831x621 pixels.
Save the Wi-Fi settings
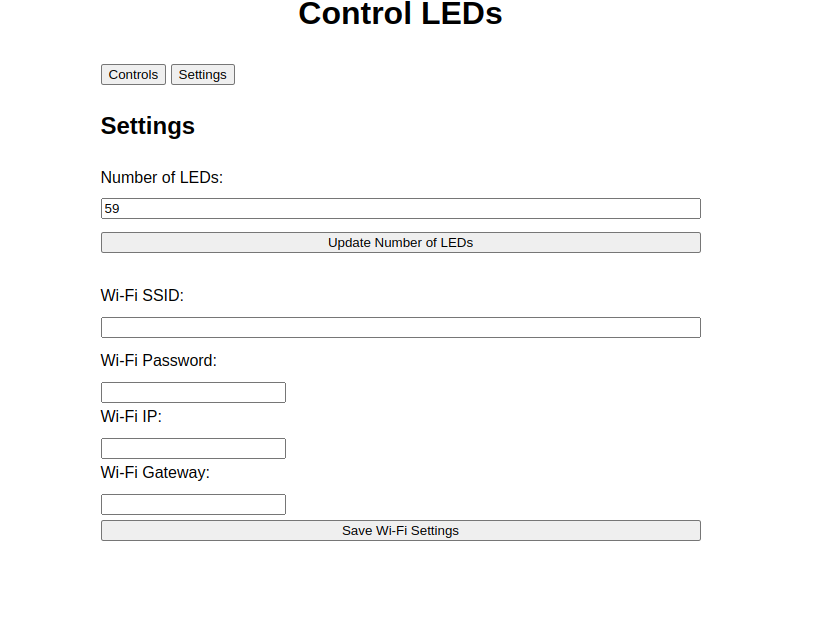click(400, 530)
